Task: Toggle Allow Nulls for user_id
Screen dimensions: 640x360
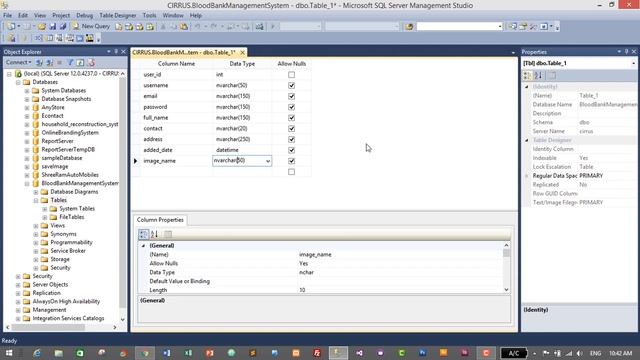Action: [291, 75]
